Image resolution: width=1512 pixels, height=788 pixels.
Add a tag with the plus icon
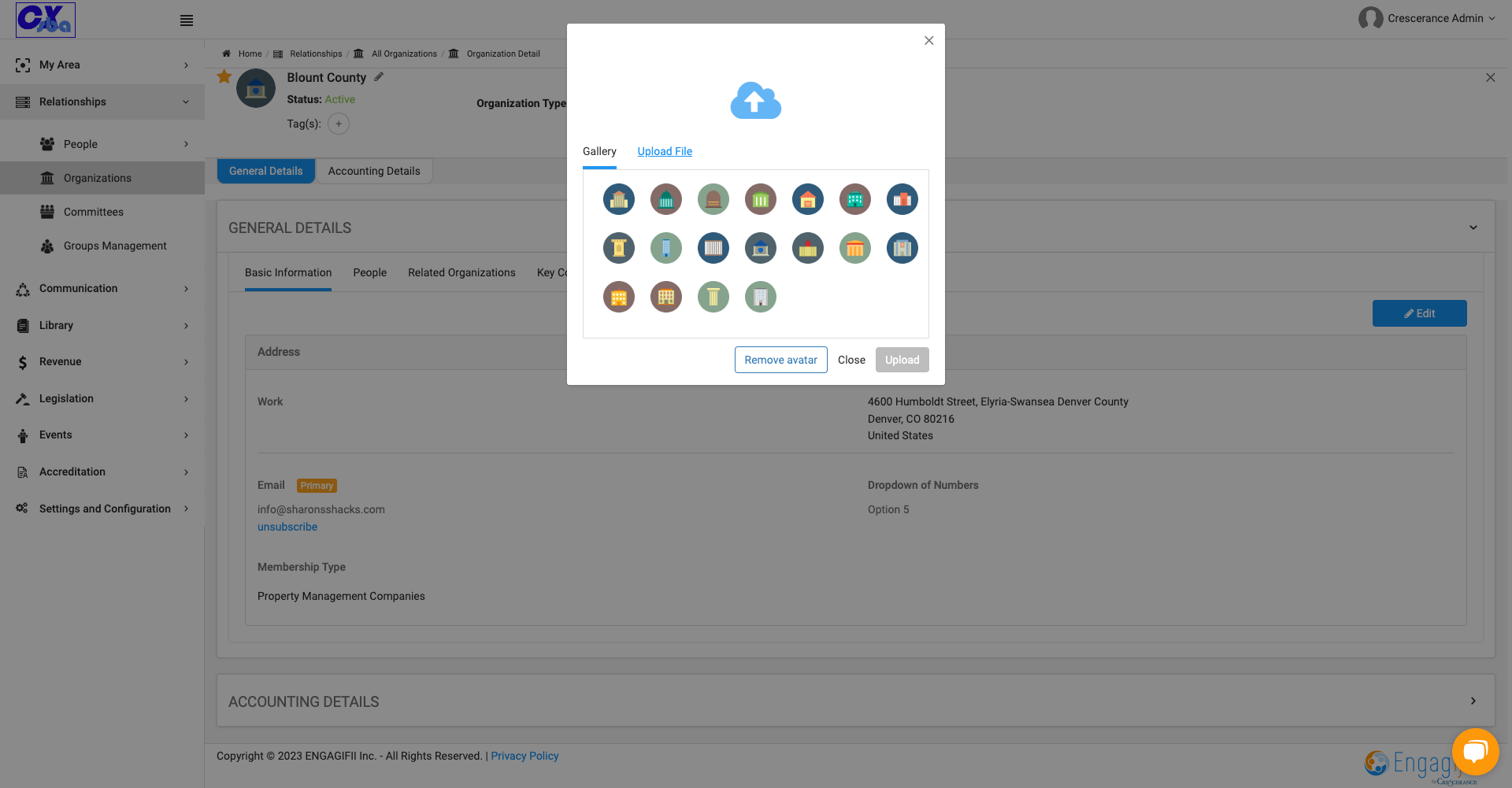click(x=339, y=124)
